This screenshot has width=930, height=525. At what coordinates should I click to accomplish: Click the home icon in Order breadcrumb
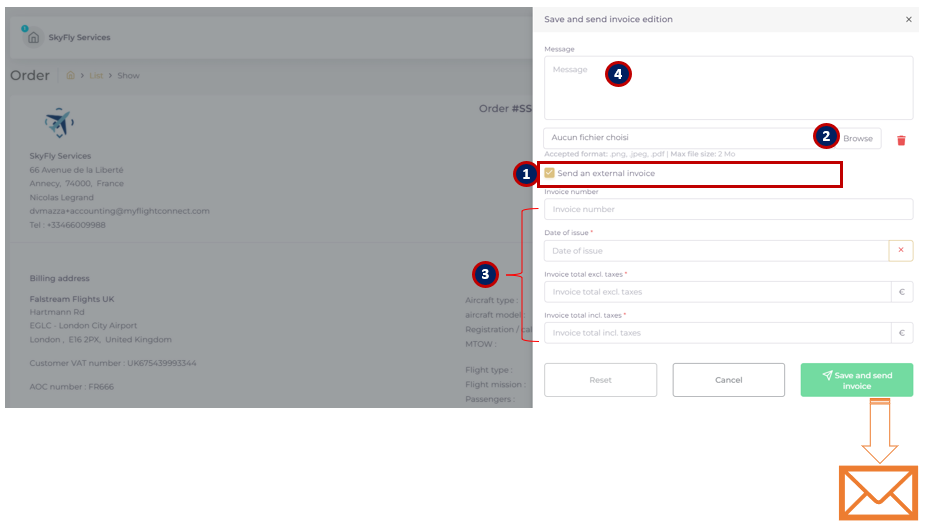pos(70,76)
